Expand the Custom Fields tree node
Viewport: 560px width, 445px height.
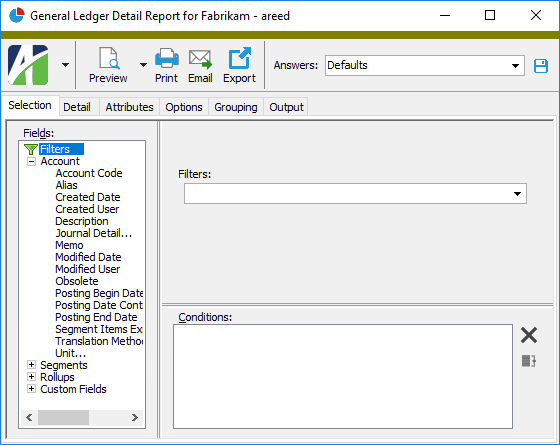click(31, 389)
